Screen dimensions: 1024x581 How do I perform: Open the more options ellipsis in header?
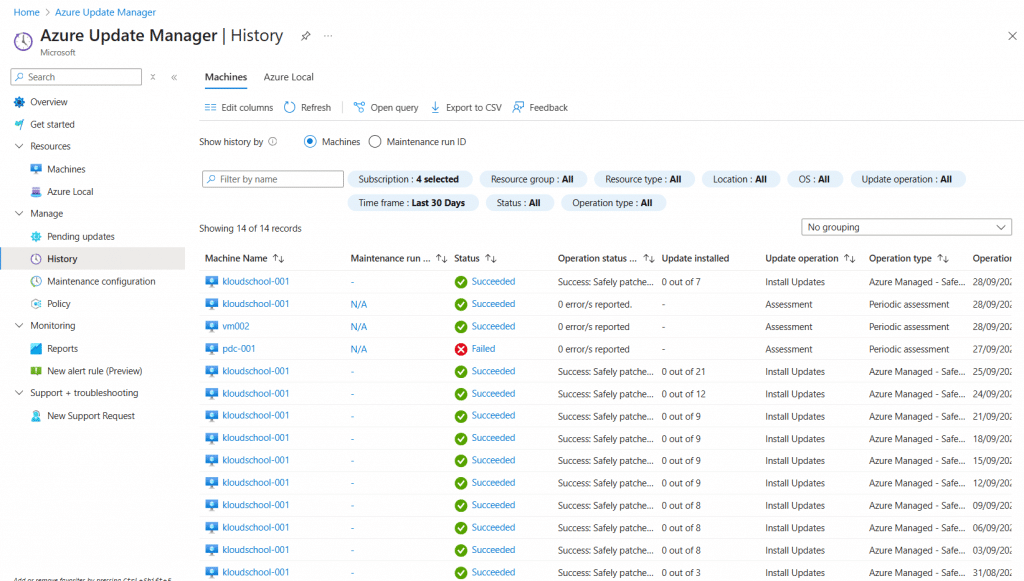pos(328,36)
